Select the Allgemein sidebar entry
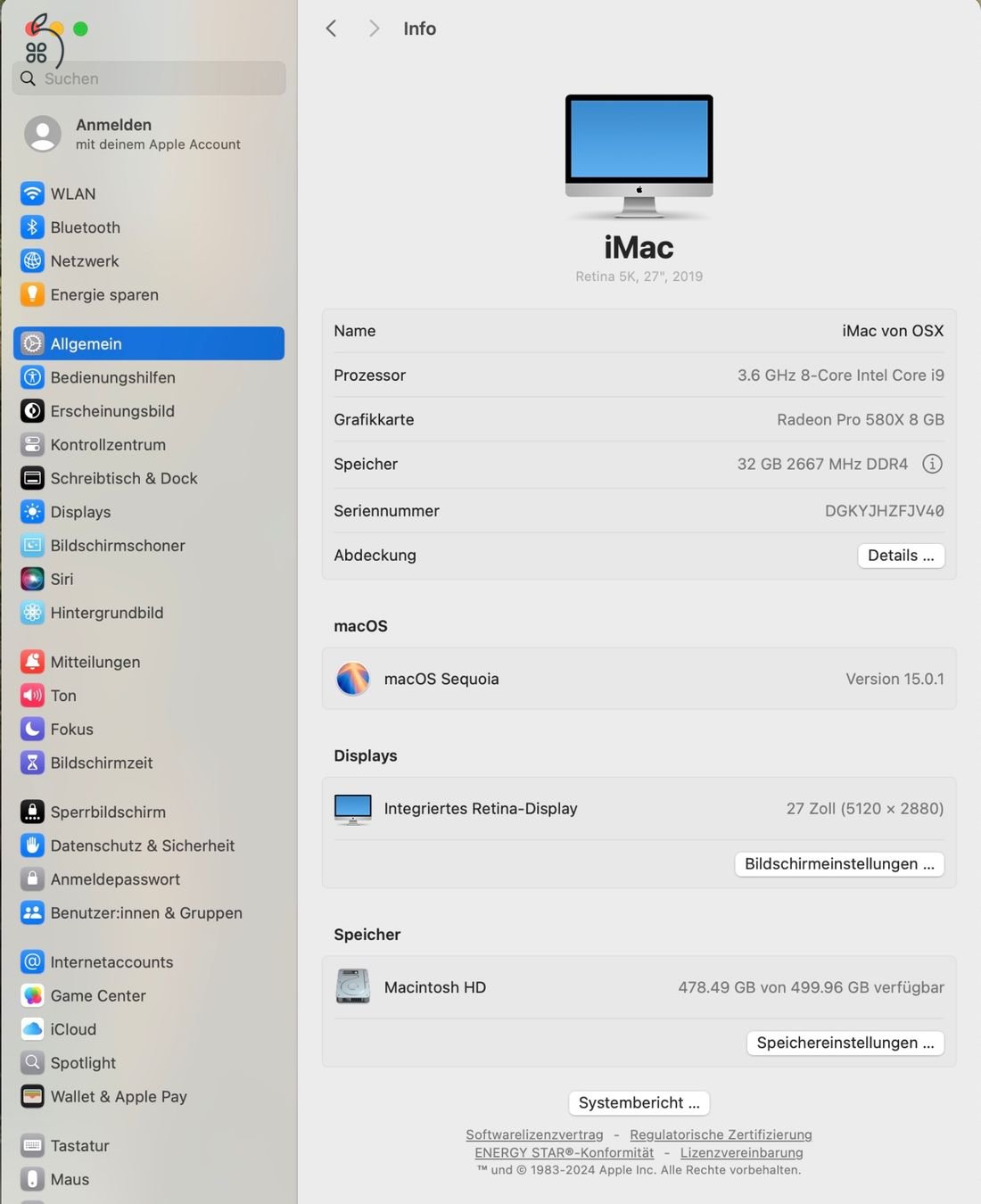981x1204 pixels. [149, 343]
